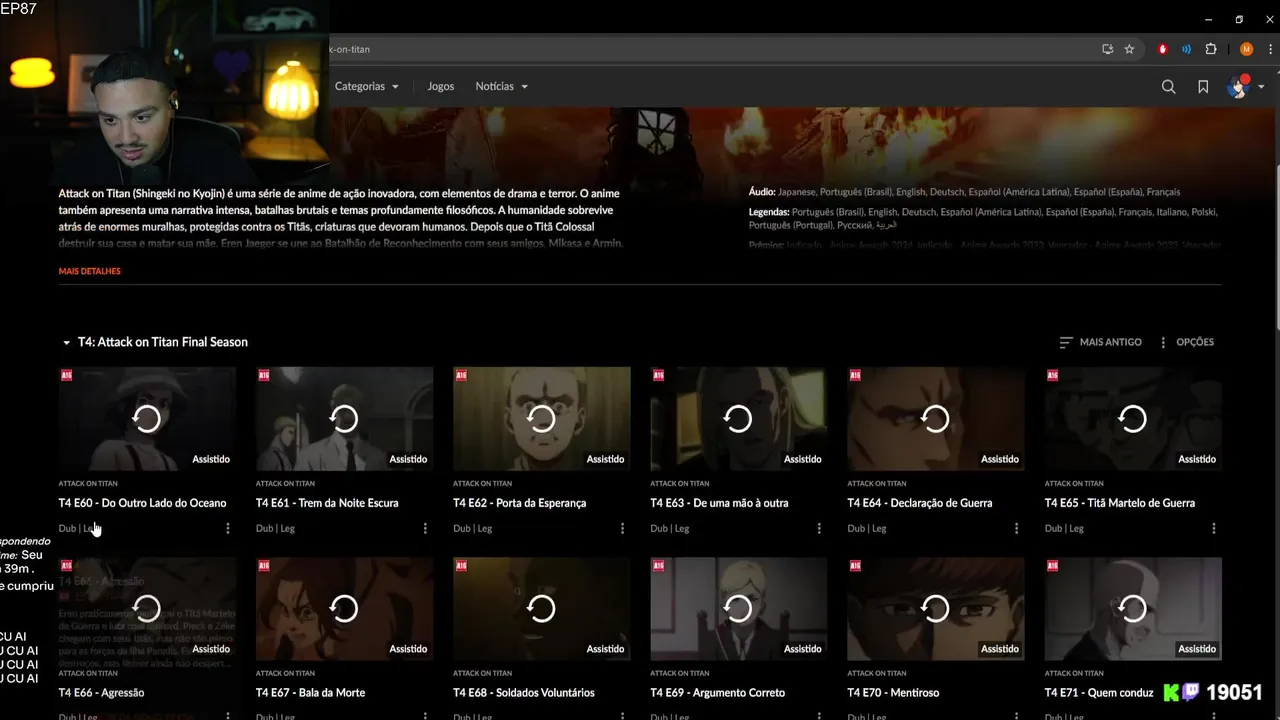Open title T4 E68 - Soldados Voluntários

click(x=523, y=693)
